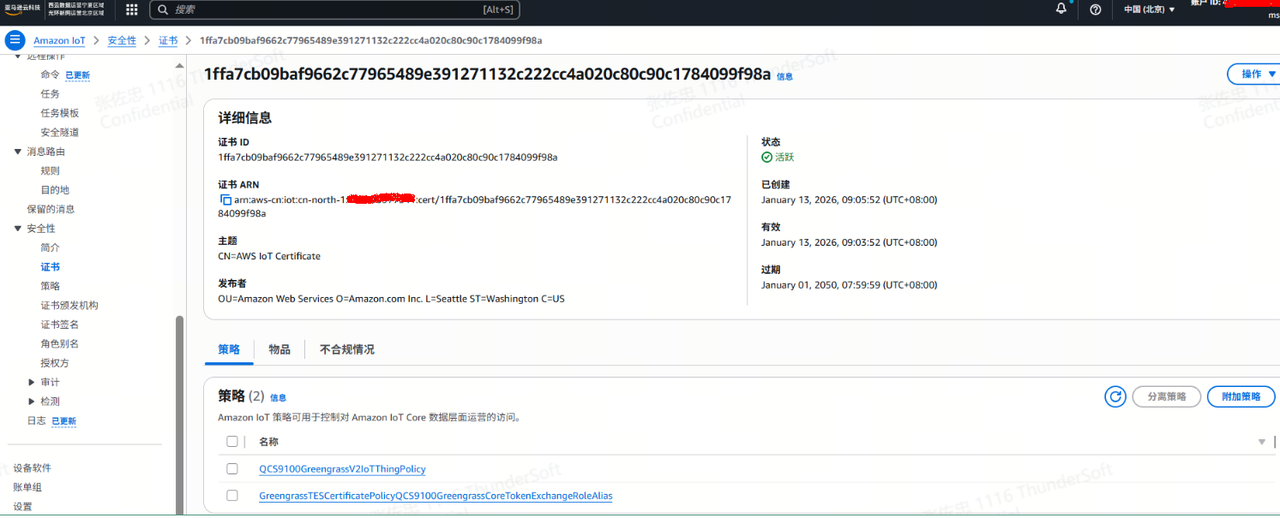Screen dimensions: 1280x518
Task: Go to 证书 breadcrumb link
Action: pyautogui.click(x=168, y=41)
